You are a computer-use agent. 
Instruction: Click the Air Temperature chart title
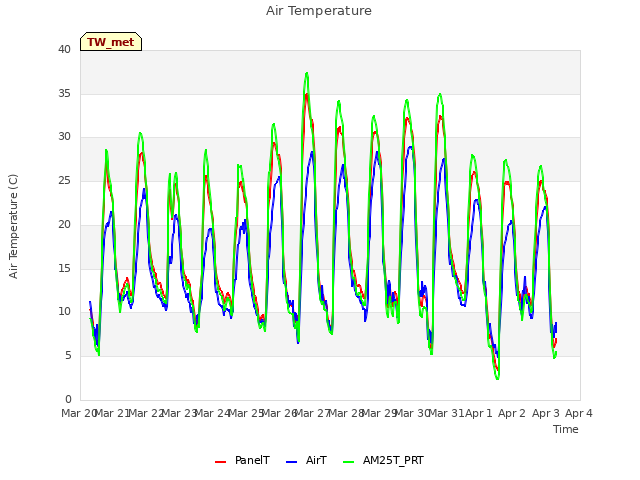click(319, 11)
